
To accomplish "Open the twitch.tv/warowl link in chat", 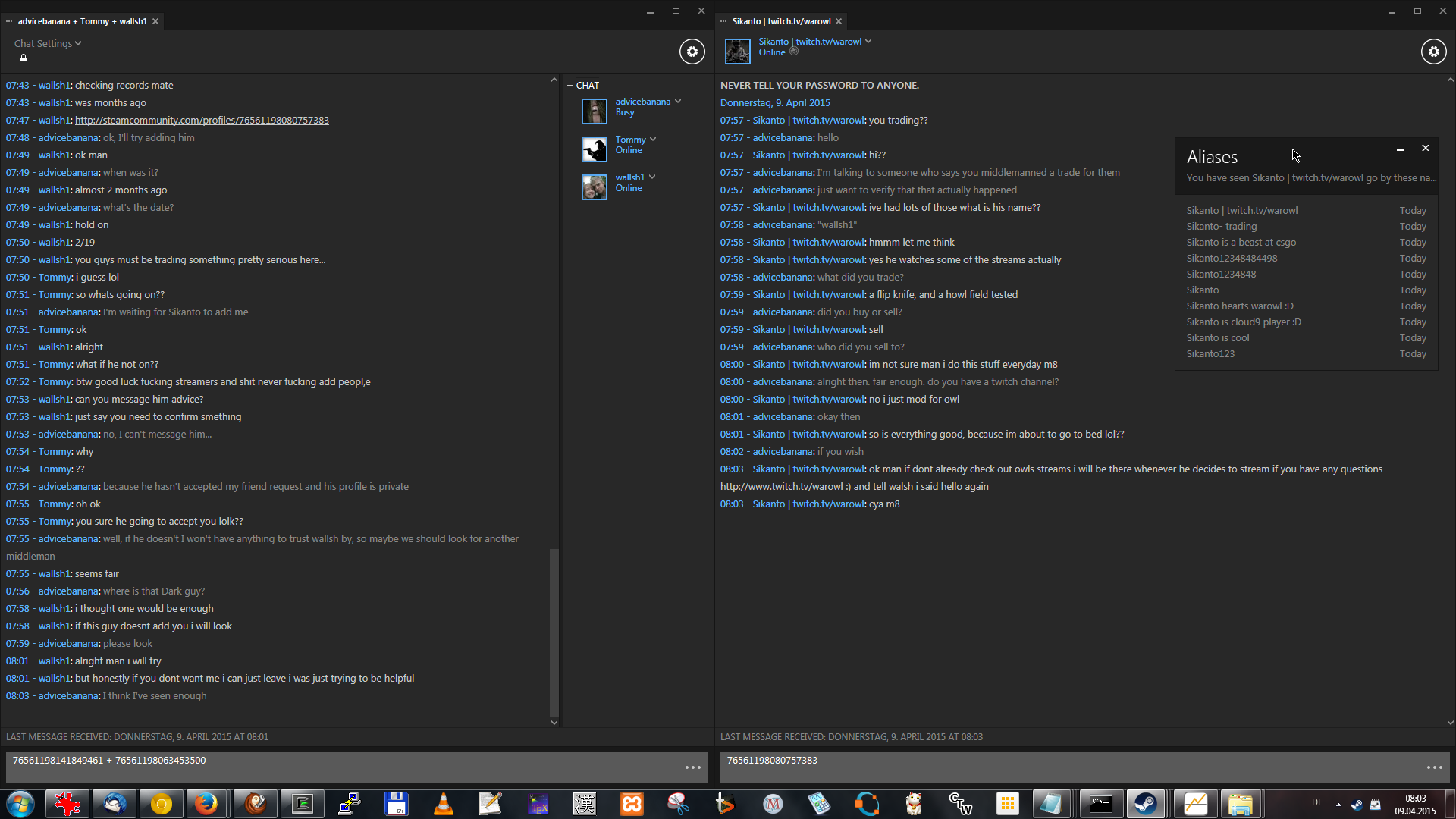I will click(x=781, y=487).
